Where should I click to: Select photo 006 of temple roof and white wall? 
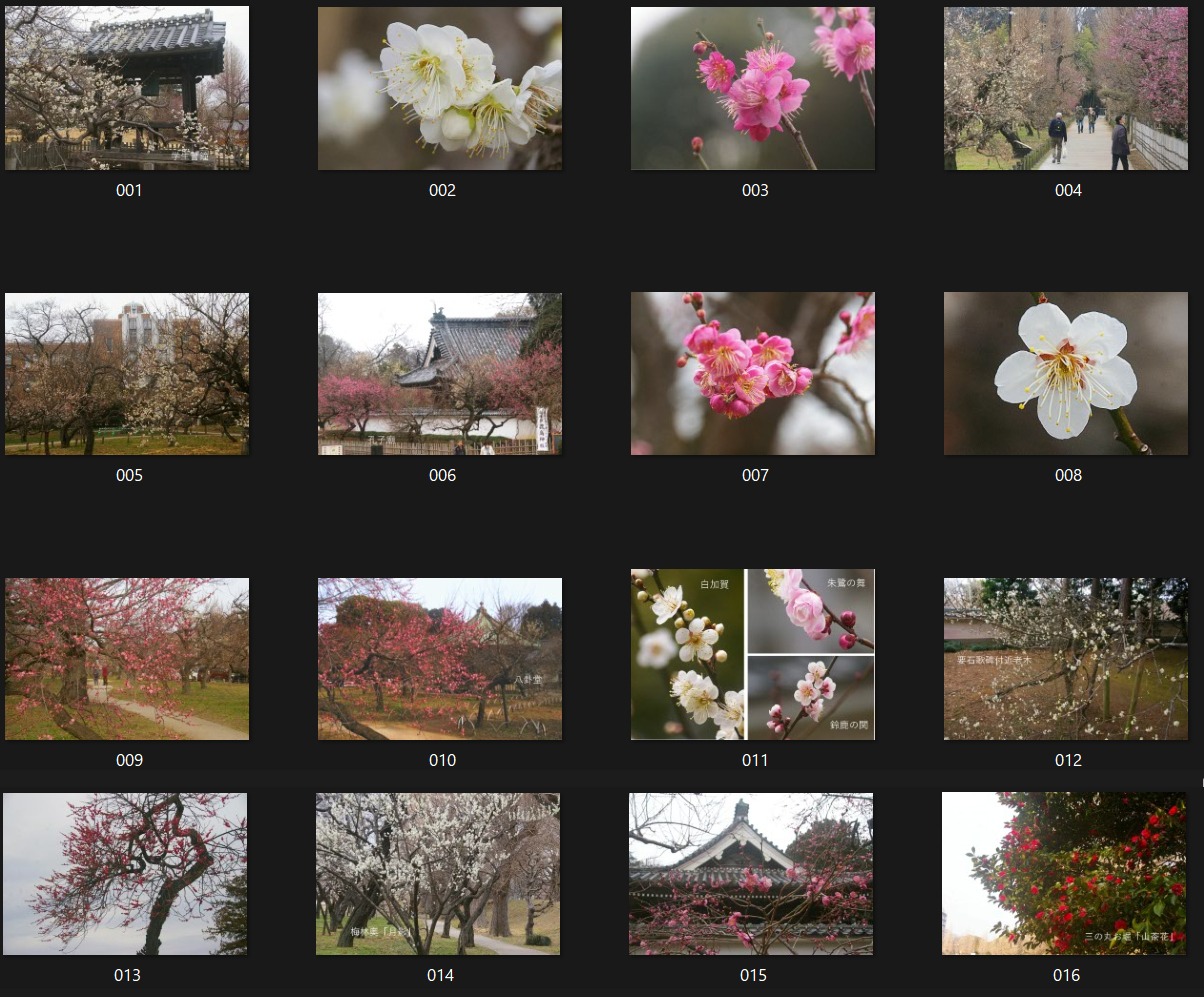440,374
